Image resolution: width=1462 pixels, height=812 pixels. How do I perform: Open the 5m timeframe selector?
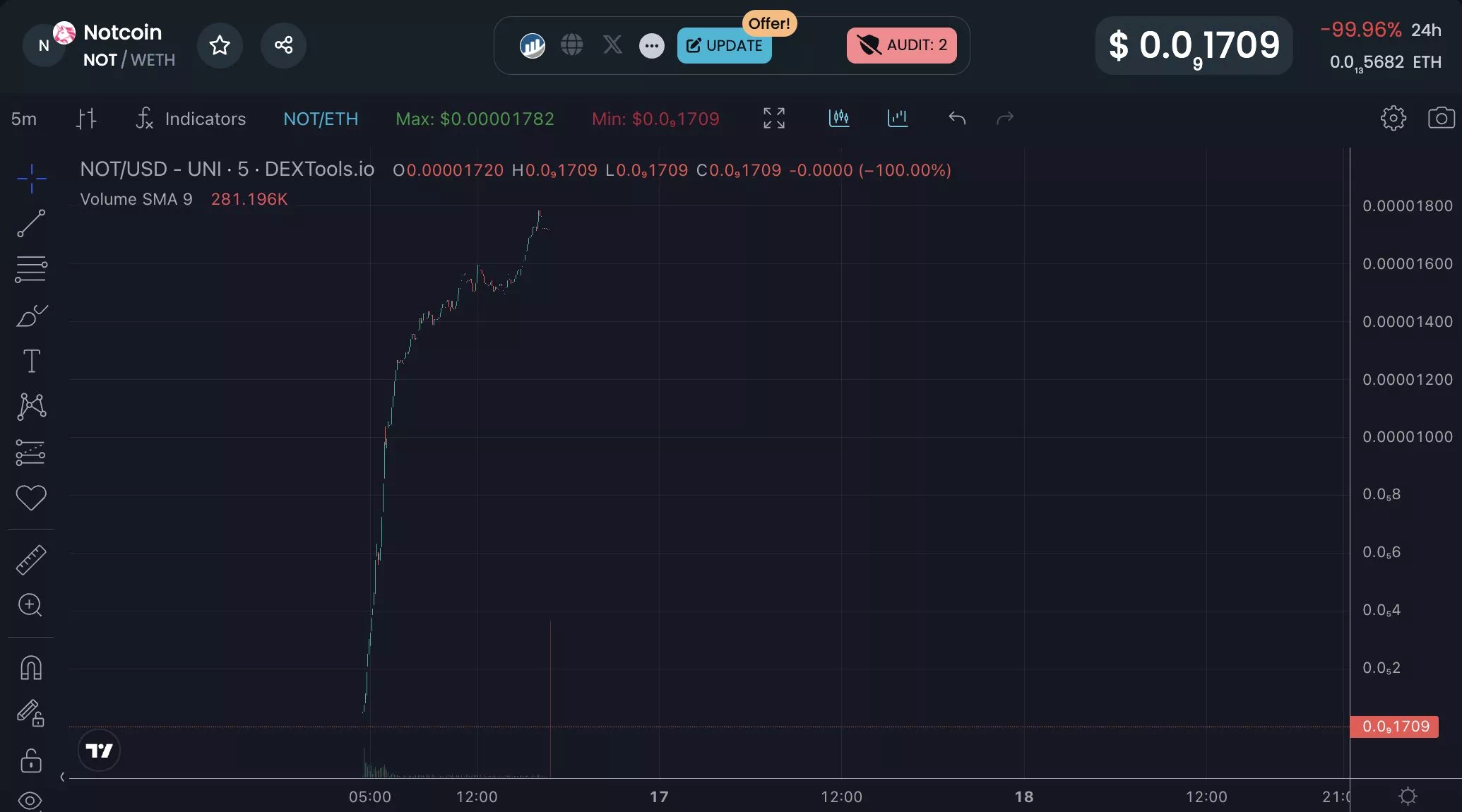point(24,119)
